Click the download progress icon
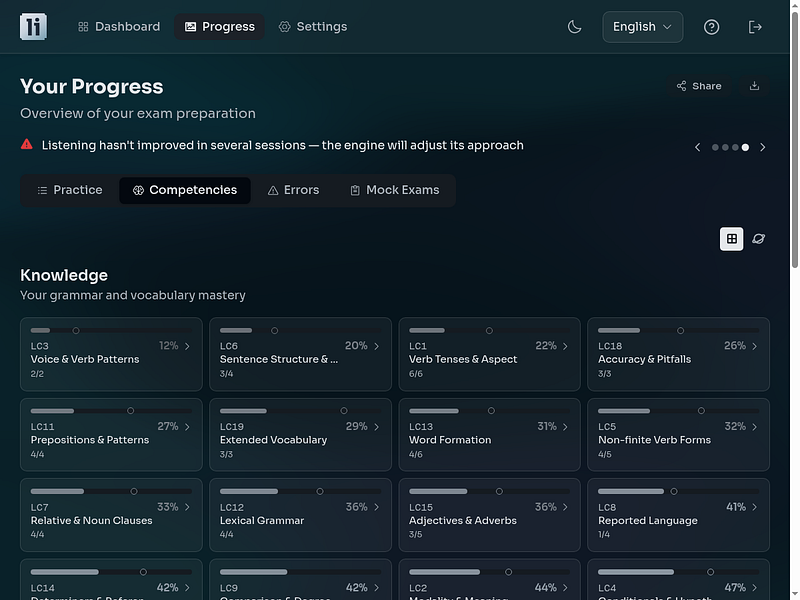This screenshot has width=800, height=600. (x=754, y=86)
